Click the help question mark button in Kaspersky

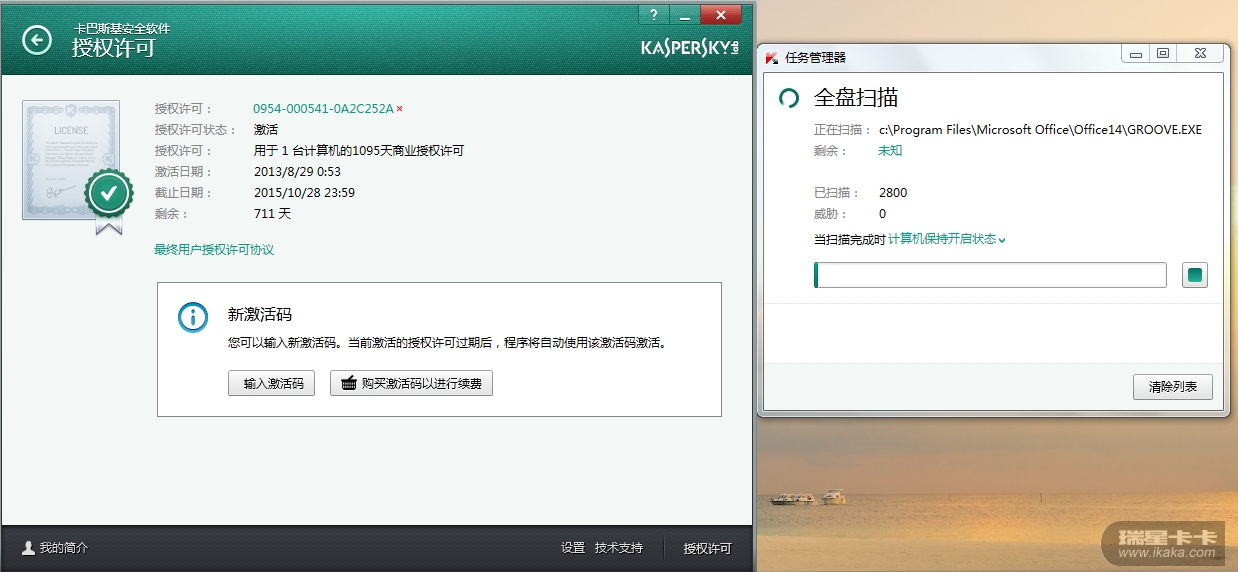click(x=654, y=14)
